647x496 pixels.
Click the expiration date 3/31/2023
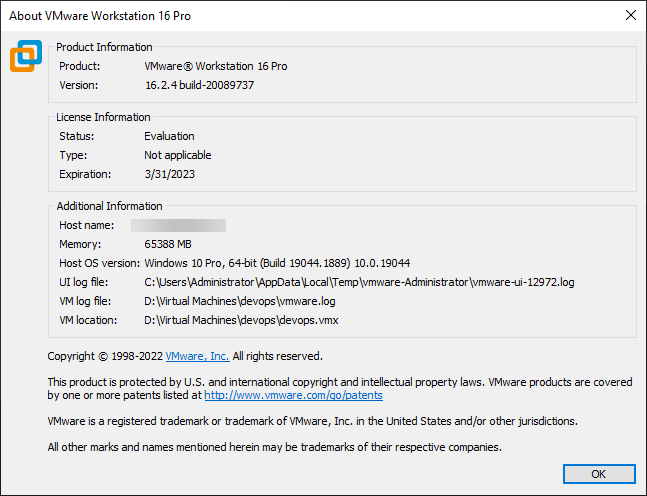pyautogui.click(x=169, y=174)
